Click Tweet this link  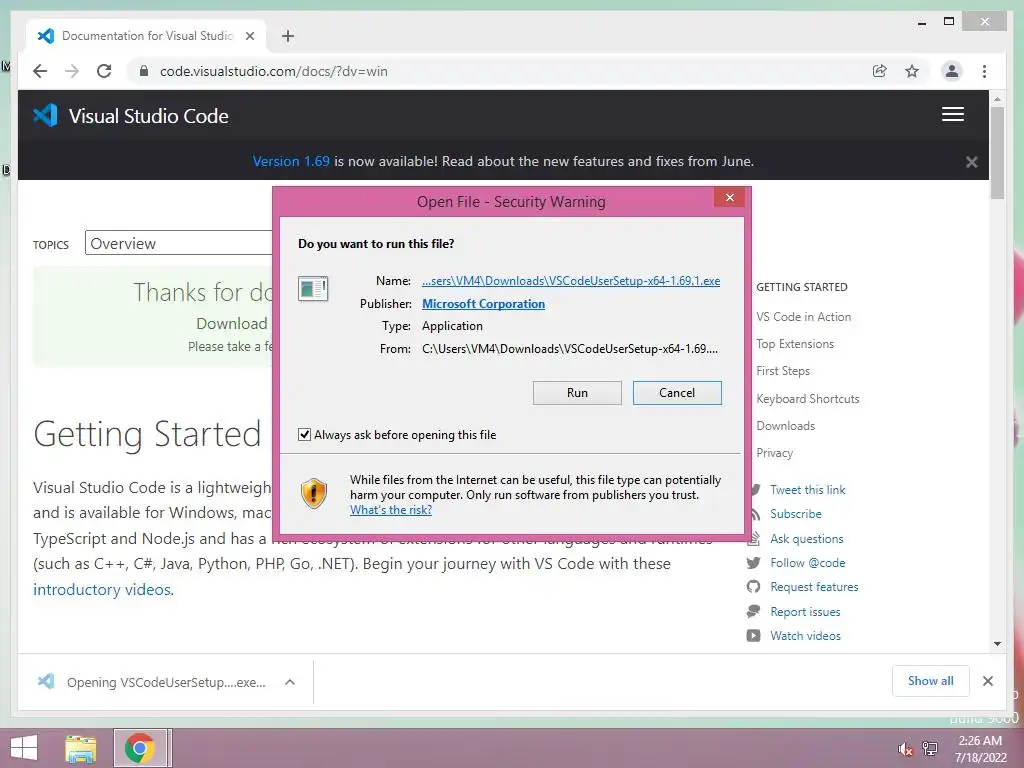tap(807, 490)
